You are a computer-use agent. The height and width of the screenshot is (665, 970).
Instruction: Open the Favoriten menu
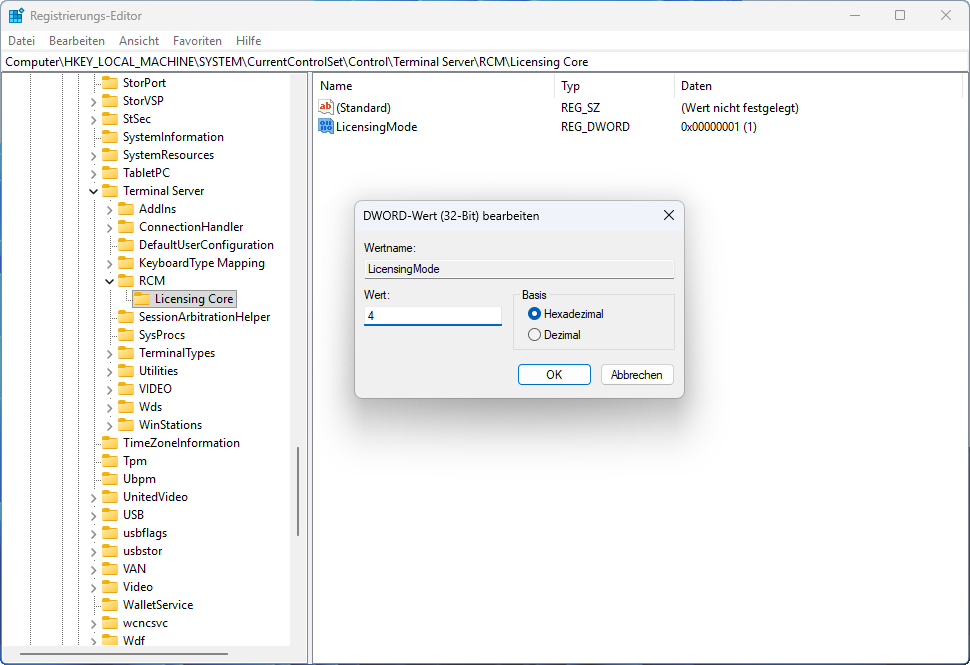click(x=197, y=41)
